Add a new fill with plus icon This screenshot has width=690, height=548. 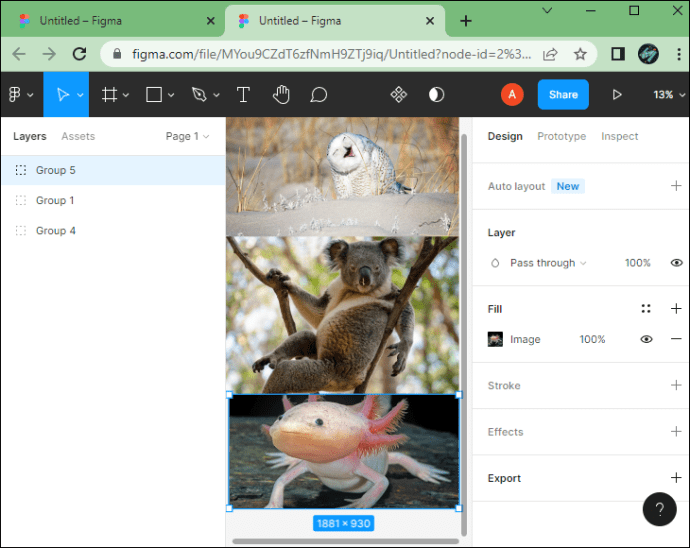click(x=676, y=309)
